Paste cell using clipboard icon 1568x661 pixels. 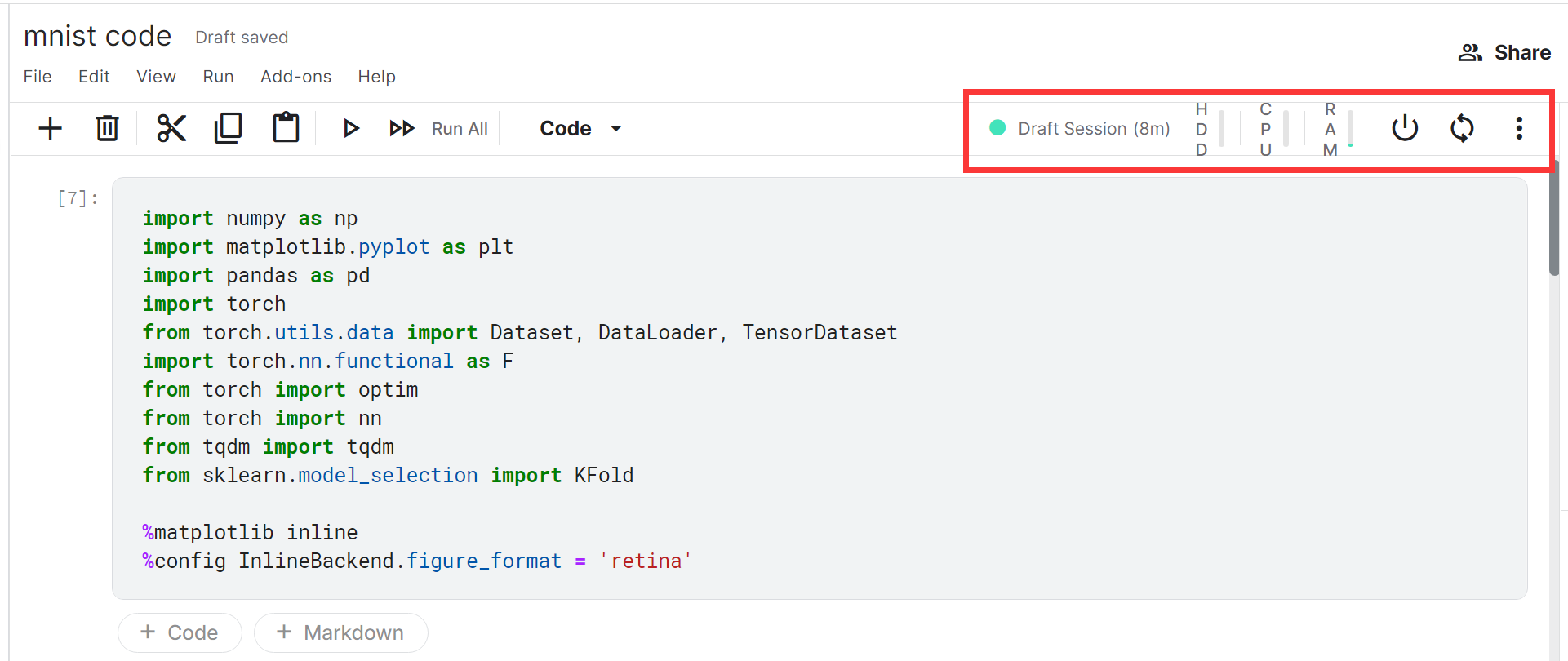point(286,128)
